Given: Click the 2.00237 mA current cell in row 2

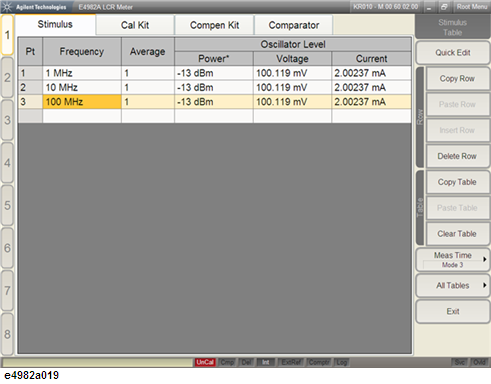Looking at the screenshot, I should 371,87.
